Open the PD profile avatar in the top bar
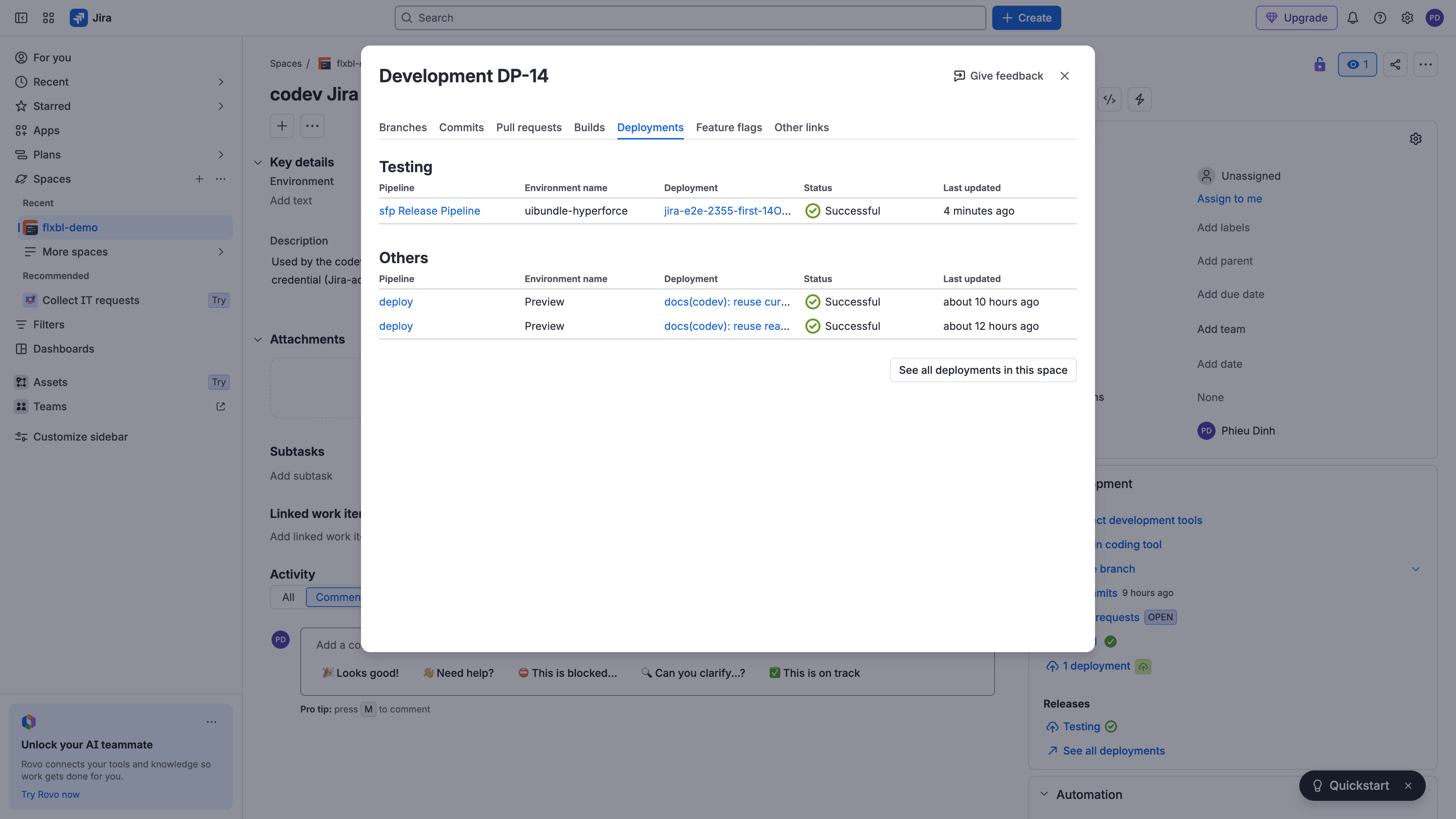The image size is (1456, 819). click(1434, 17)
